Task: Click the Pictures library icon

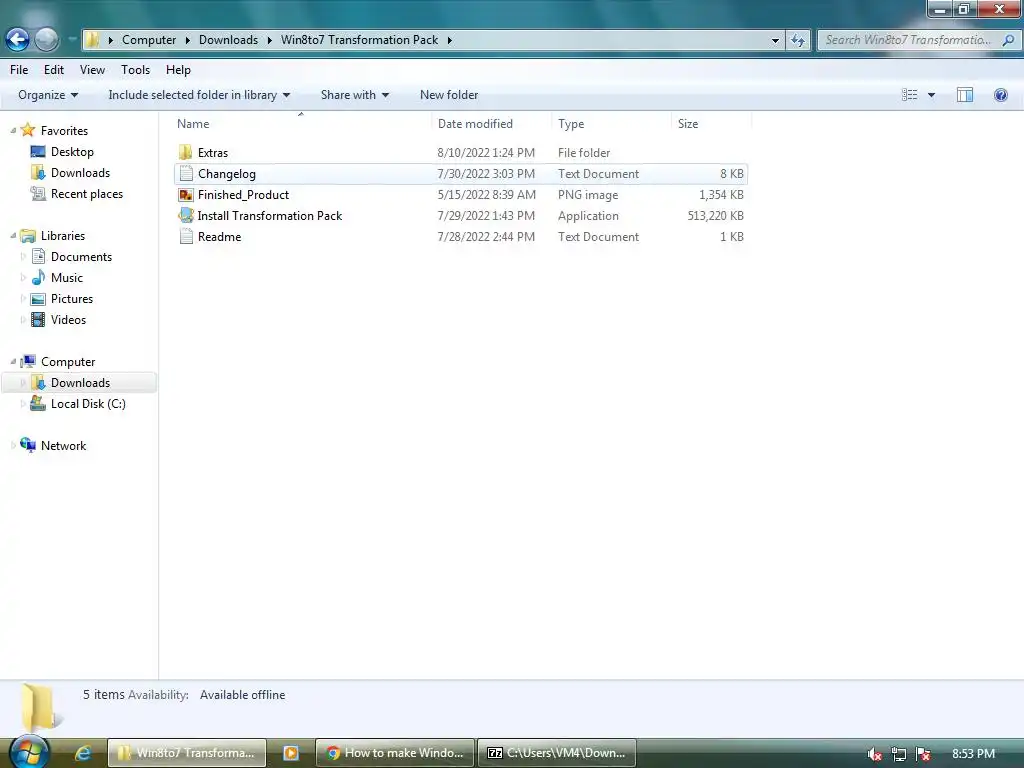Action: coord(39,298)
